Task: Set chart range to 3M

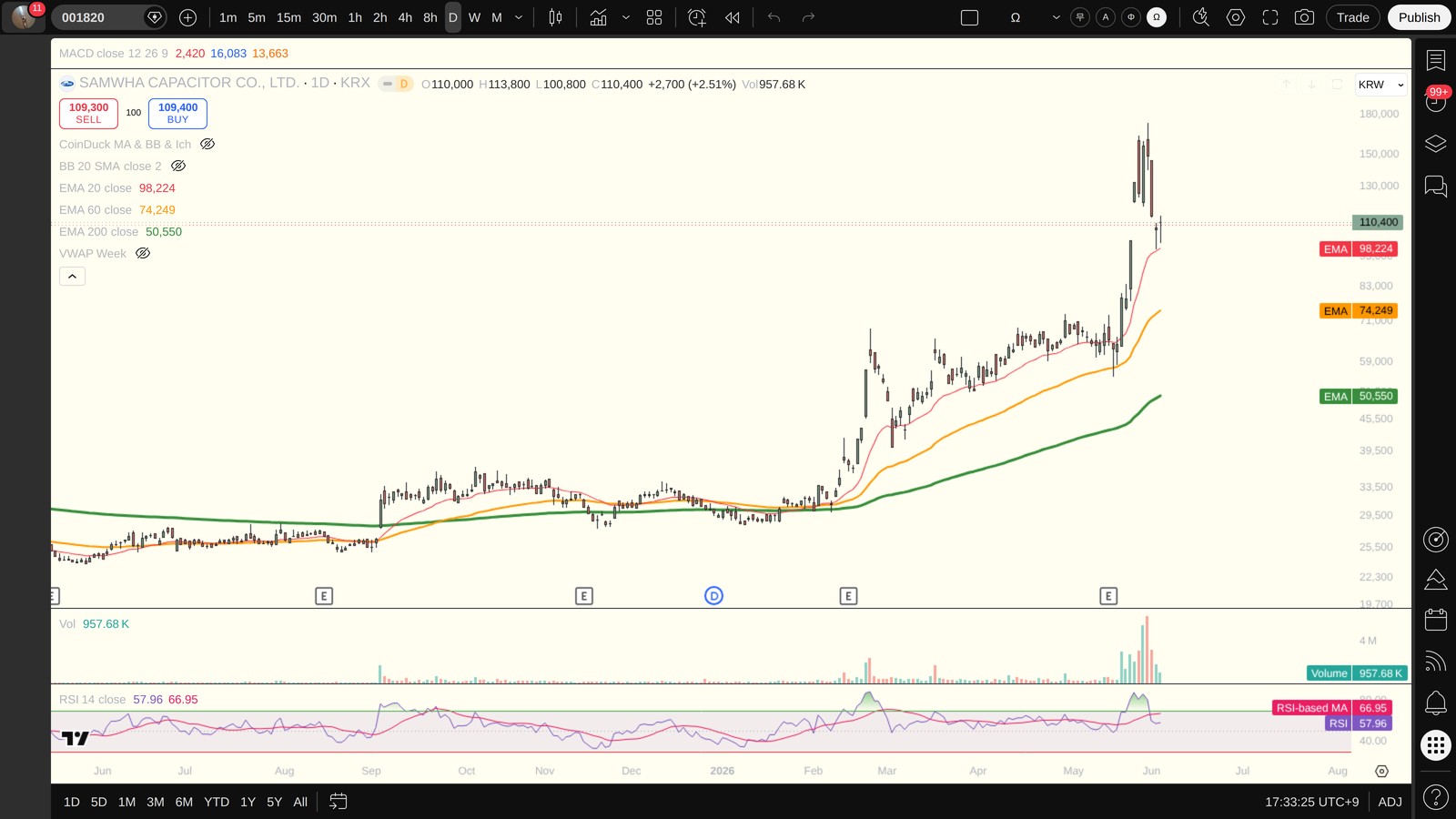Action: click(156, 802)
